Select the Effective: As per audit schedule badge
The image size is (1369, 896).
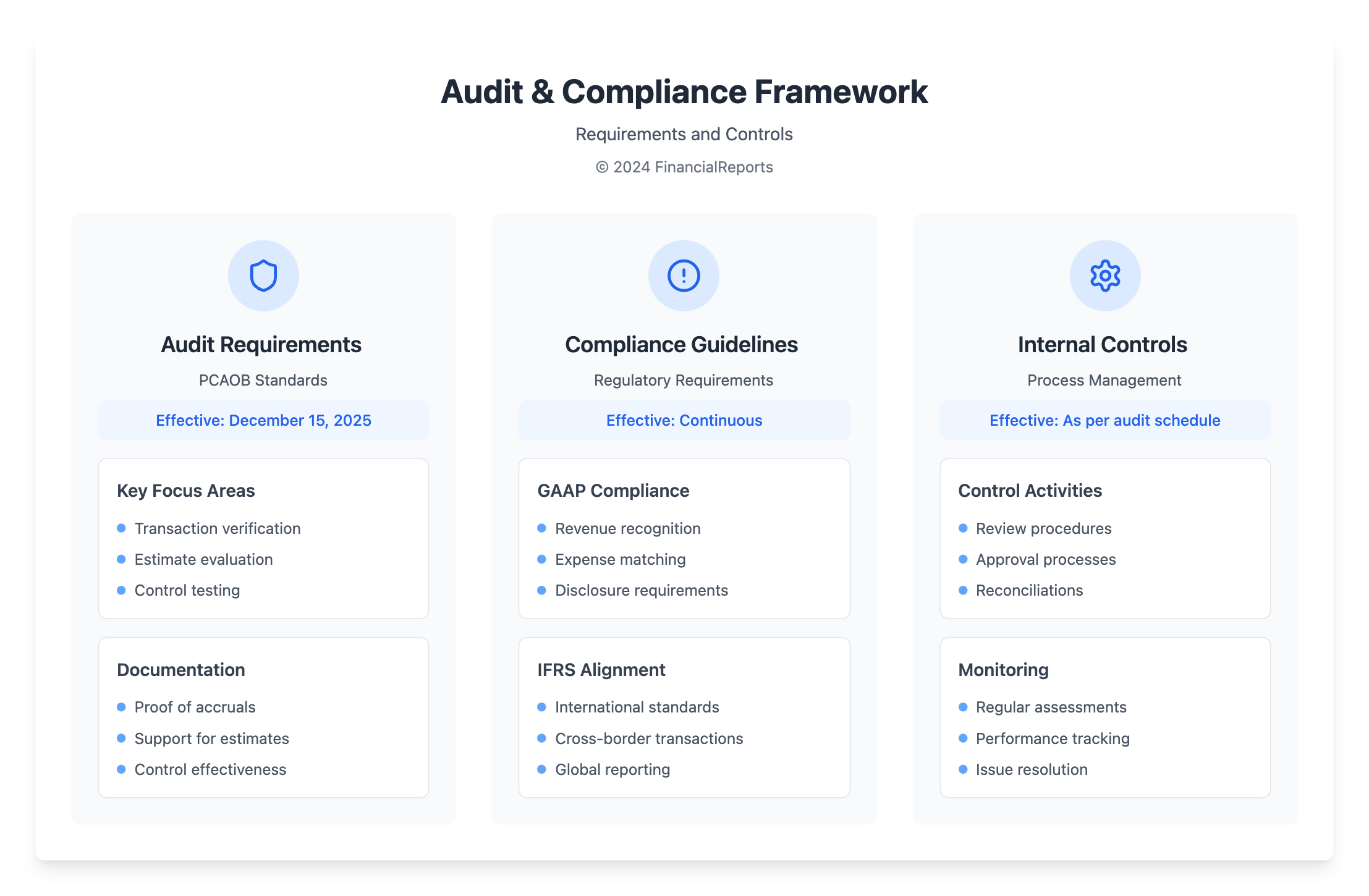coord(1104,420)
